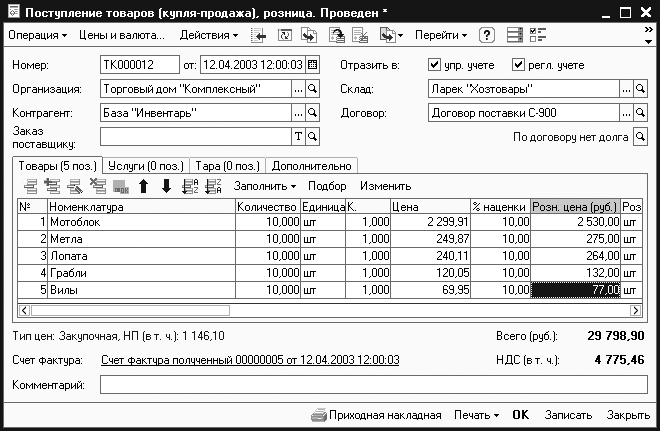Copy the current row in goods table
Screen dimensions: 660x431
point(53,186)
